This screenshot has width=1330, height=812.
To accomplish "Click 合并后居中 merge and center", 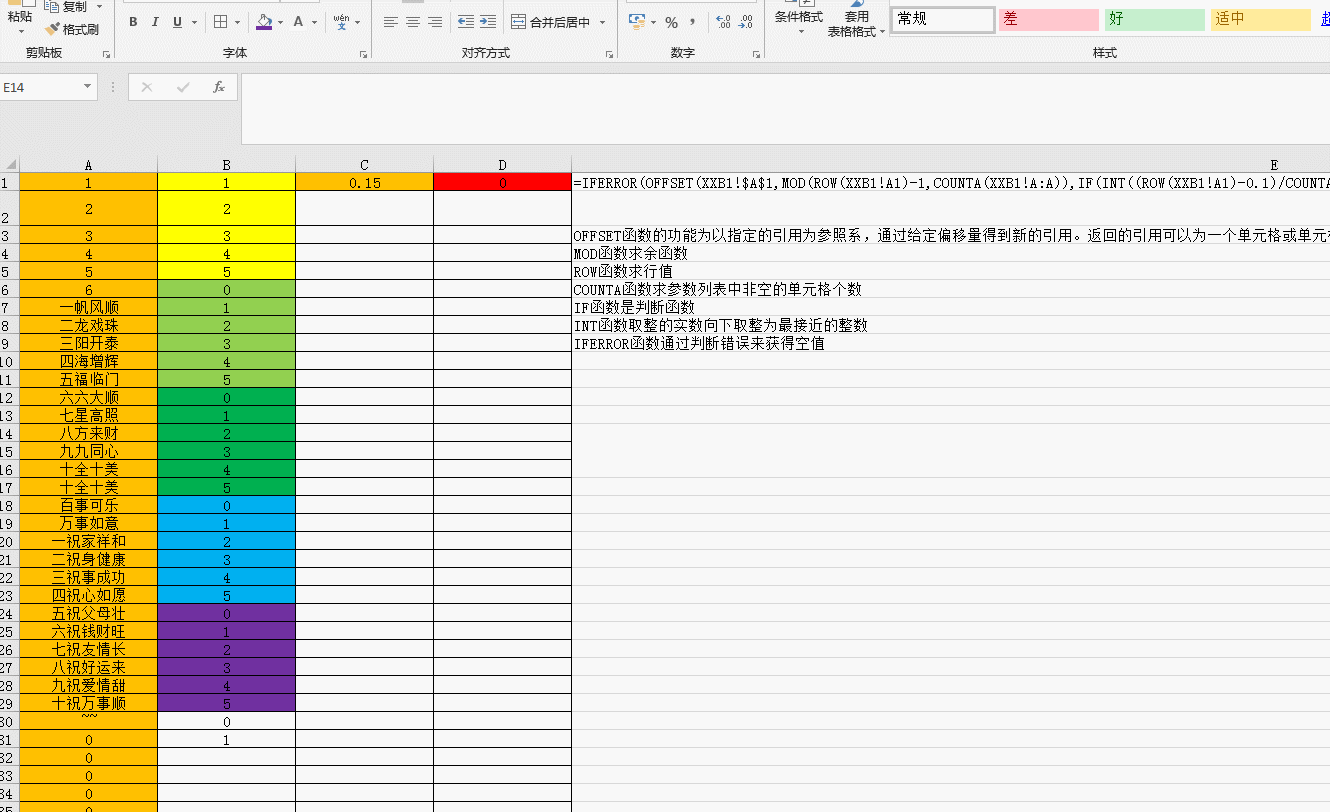I will 552,22.
